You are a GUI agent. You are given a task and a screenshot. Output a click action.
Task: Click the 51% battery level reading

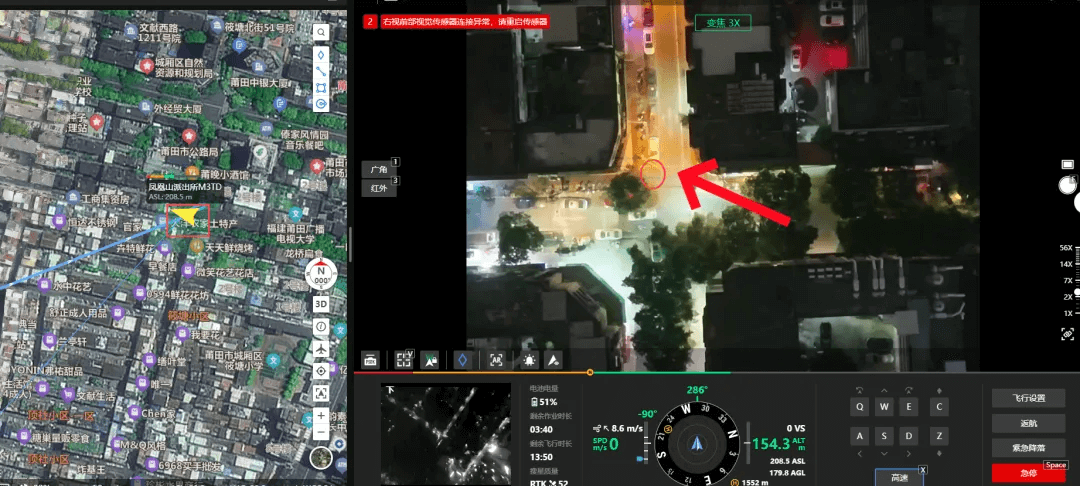pyautogui.click(x=543, y=402)
